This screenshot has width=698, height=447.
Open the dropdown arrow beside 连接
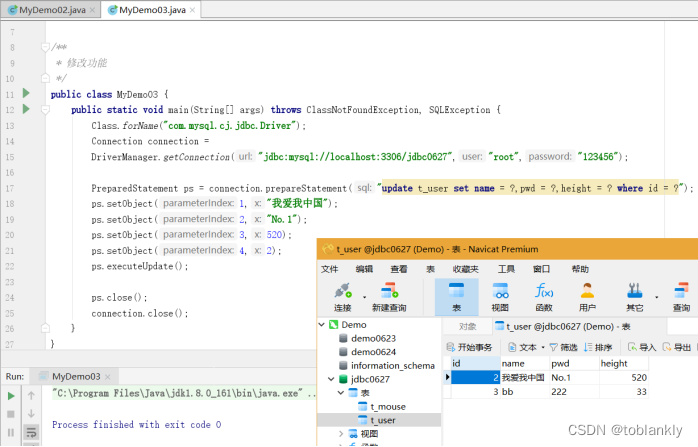365,297
